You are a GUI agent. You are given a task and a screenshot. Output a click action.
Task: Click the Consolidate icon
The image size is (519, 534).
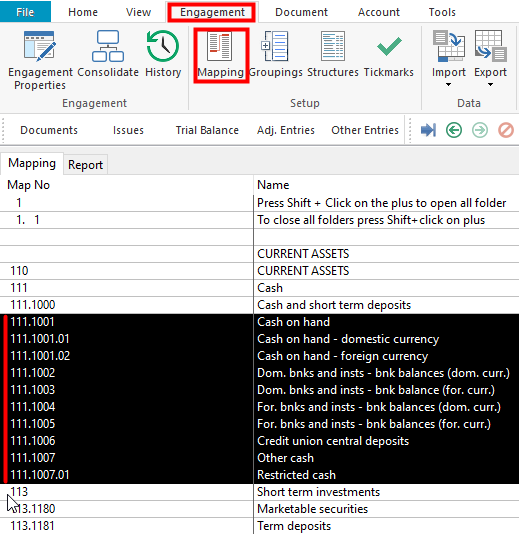(108, 46)
